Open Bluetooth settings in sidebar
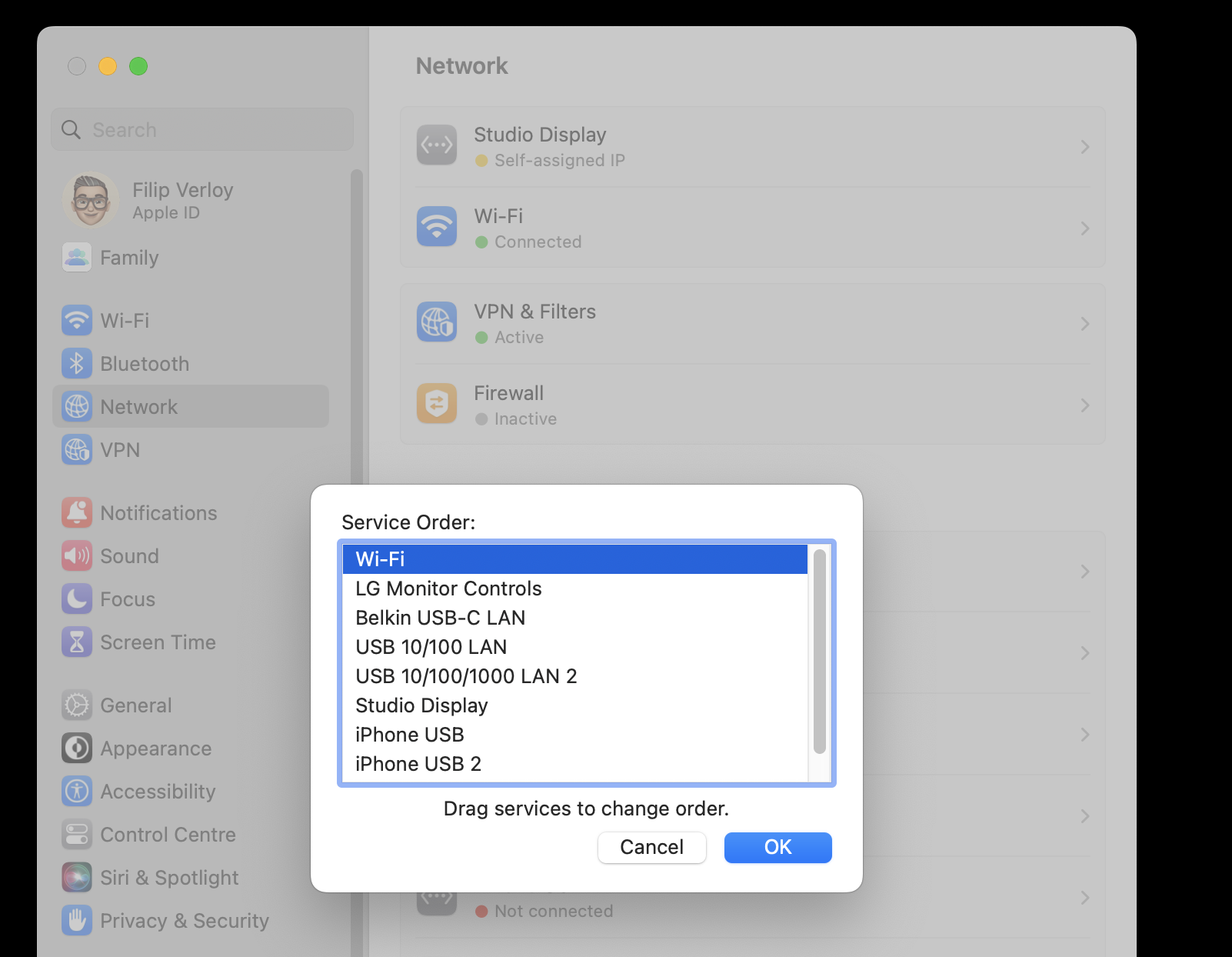This screenshot has height=957, width=1232. tap(191, 363)
